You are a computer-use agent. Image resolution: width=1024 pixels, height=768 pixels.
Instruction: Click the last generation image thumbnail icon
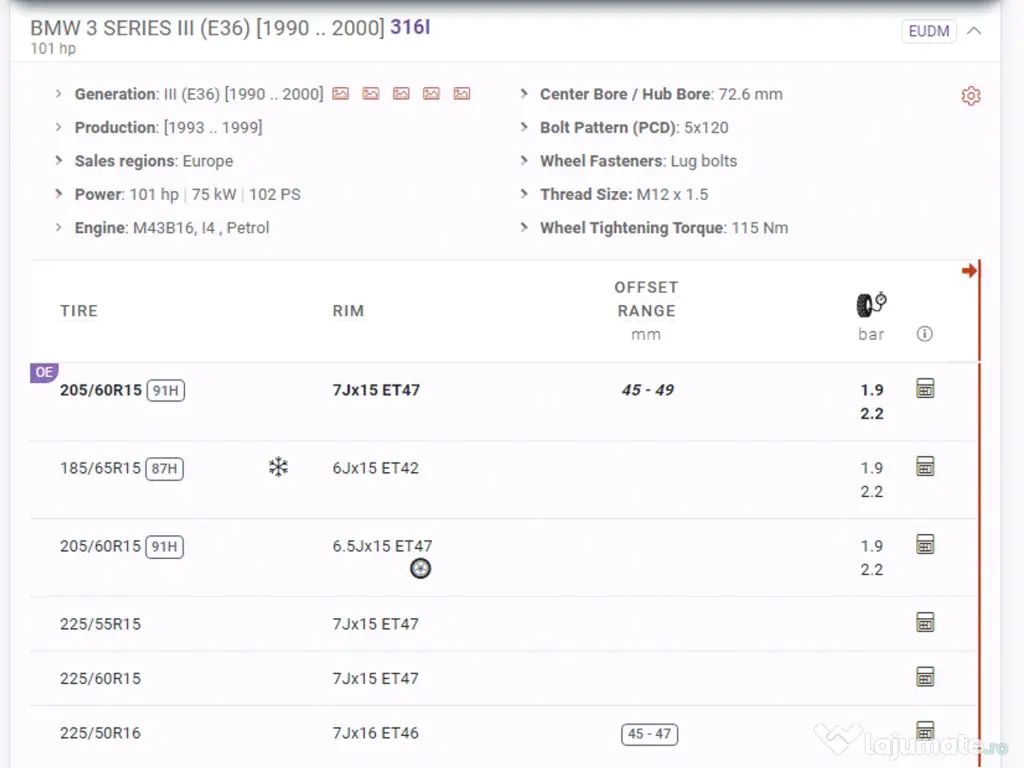pyautogui.click(x=461, y=94)
